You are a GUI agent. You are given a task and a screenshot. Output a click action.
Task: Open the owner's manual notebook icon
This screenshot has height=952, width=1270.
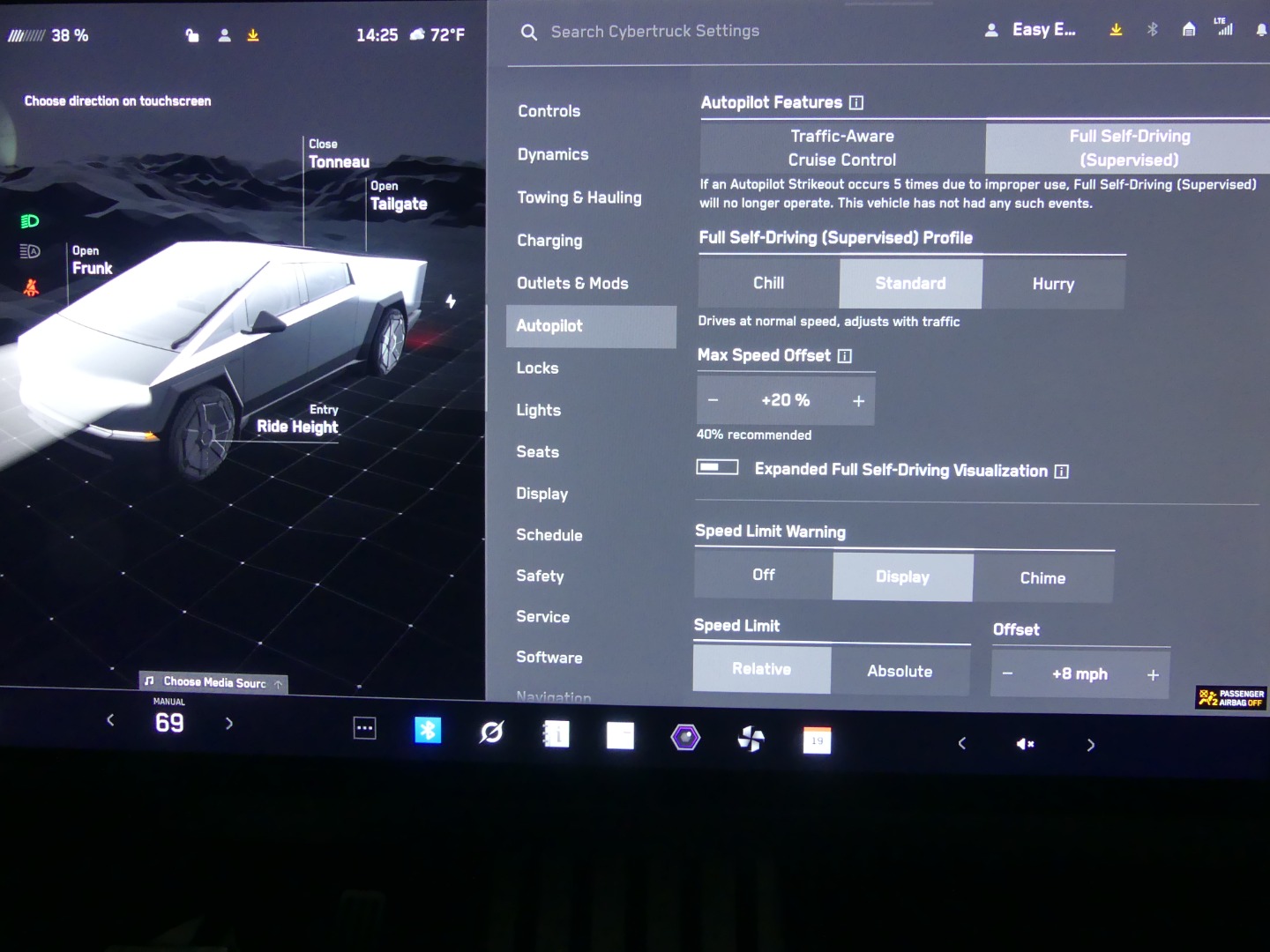[556, 733]
